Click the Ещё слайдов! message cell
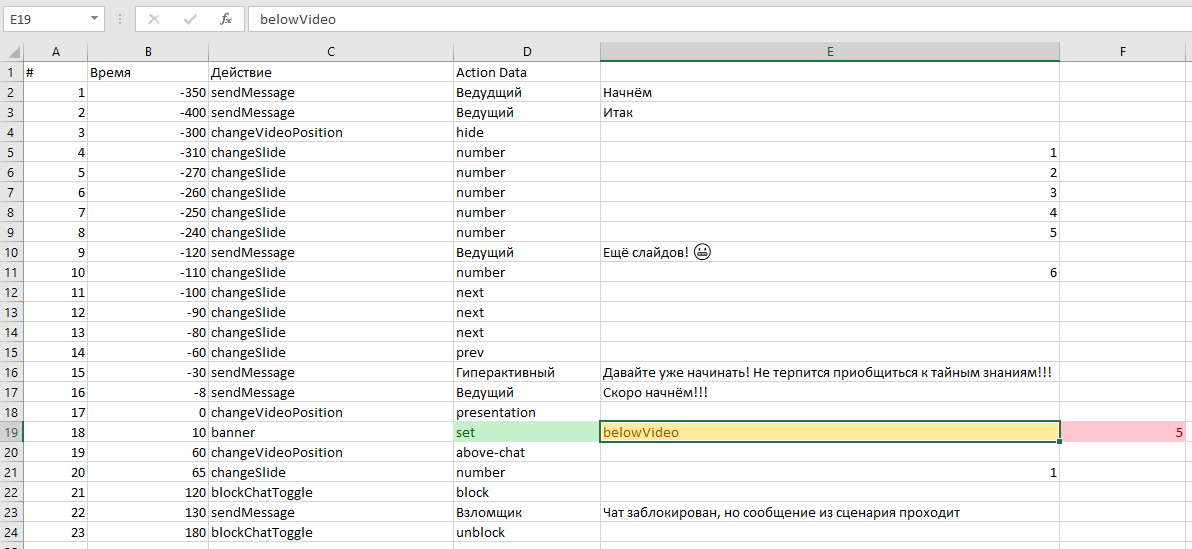The height and width of the screenshot is (549, 1192). point(829,252)
